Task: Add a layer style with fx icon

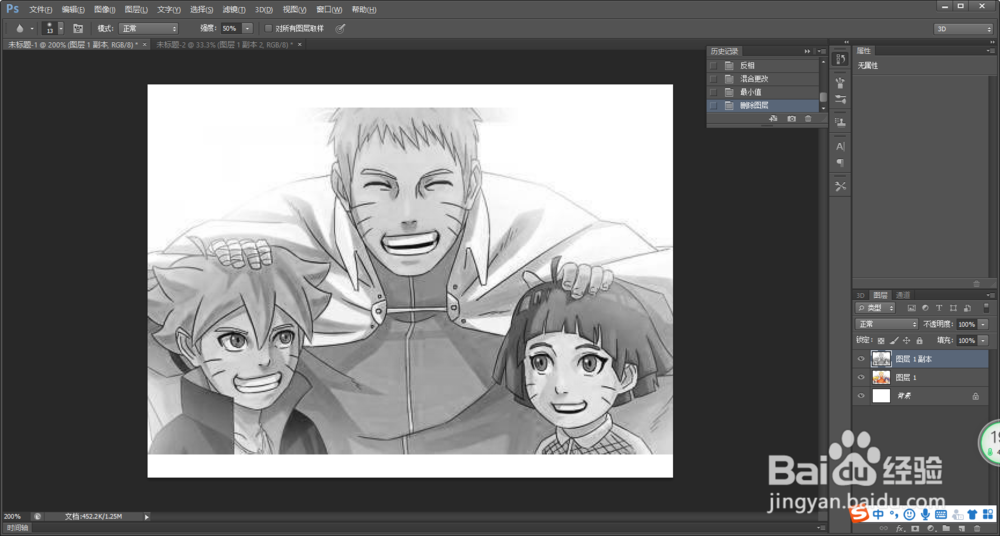Action: pyautogui.click(x=900, y=529)
